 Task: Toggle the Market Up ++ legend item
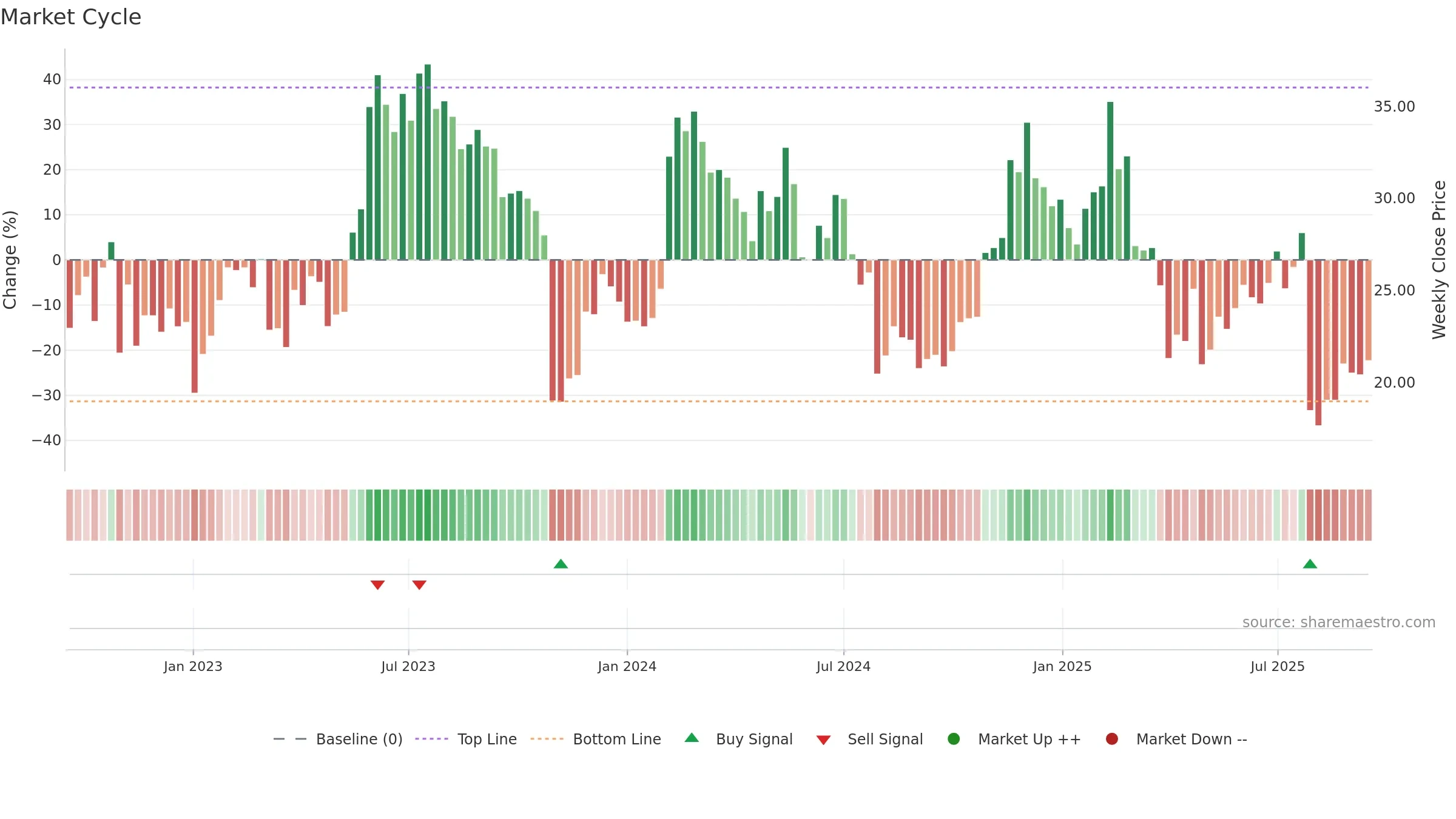pos(1014,739)
